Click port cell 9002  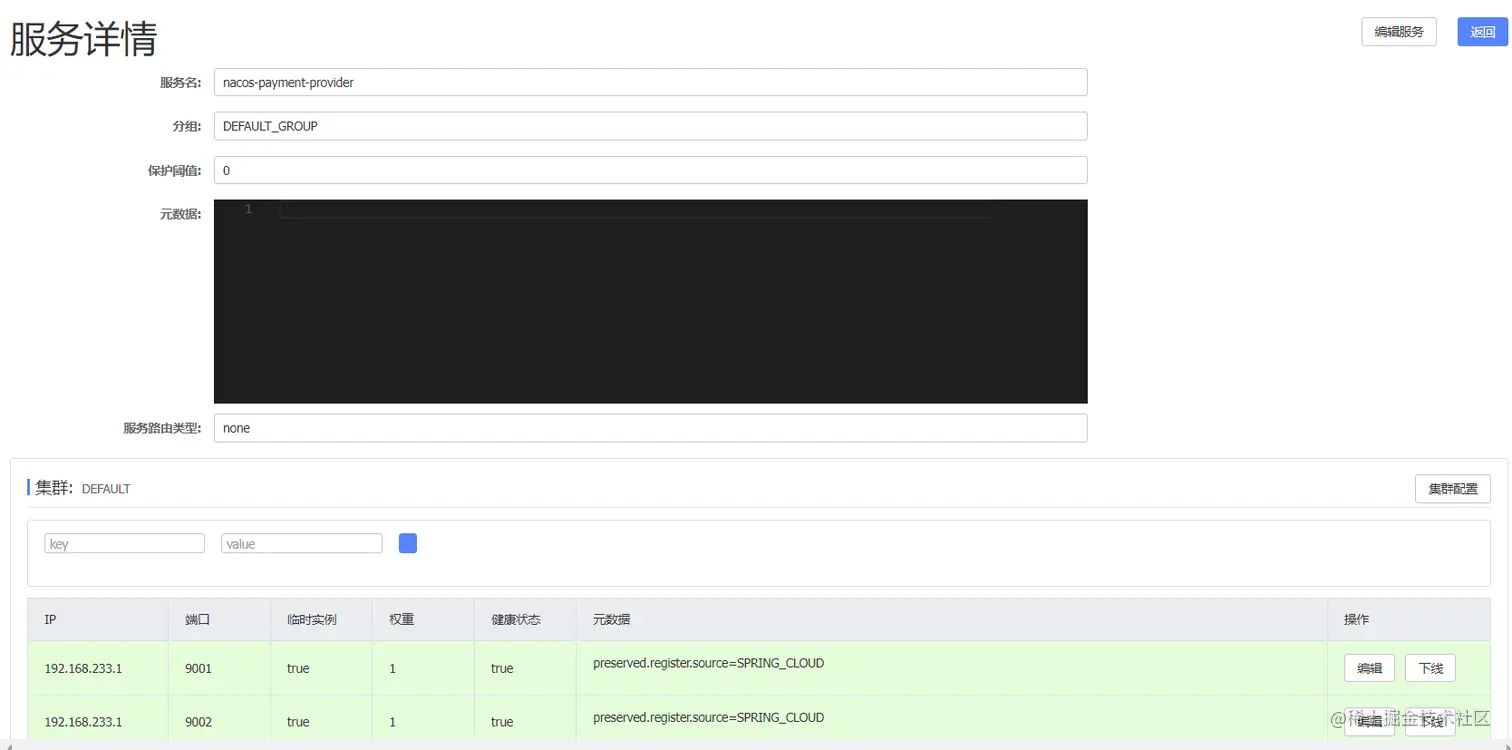pyautogui.click(x=198, y=721)
